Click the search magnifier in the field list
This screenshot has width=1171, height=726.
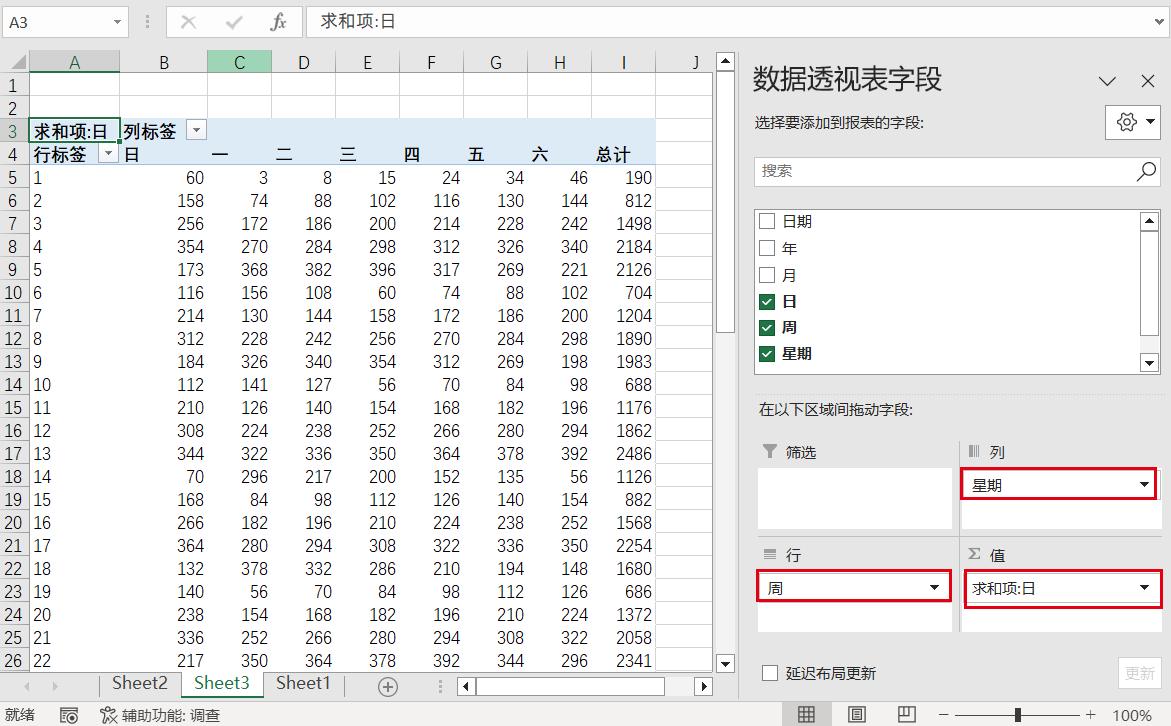pyautogui.click(x=1146, y=170)
